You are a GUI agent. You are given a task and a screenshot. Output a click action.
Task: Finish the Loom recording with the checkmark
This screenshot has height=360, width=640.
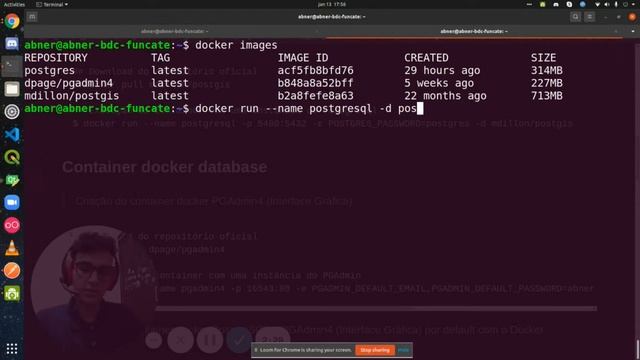coord(239,340)
